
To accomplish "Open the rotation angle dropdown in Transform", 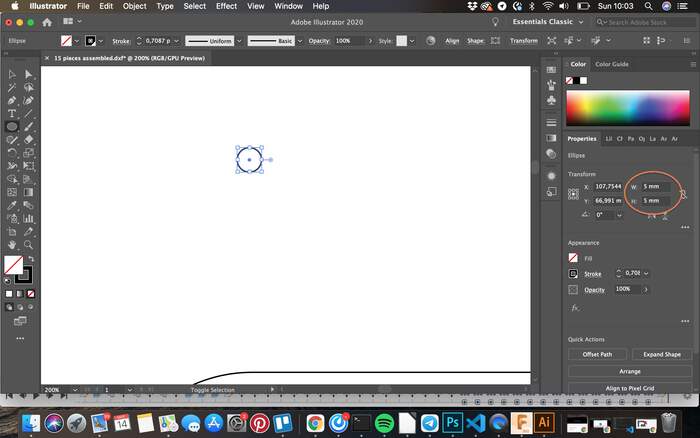I will click(x=619, y=215).
